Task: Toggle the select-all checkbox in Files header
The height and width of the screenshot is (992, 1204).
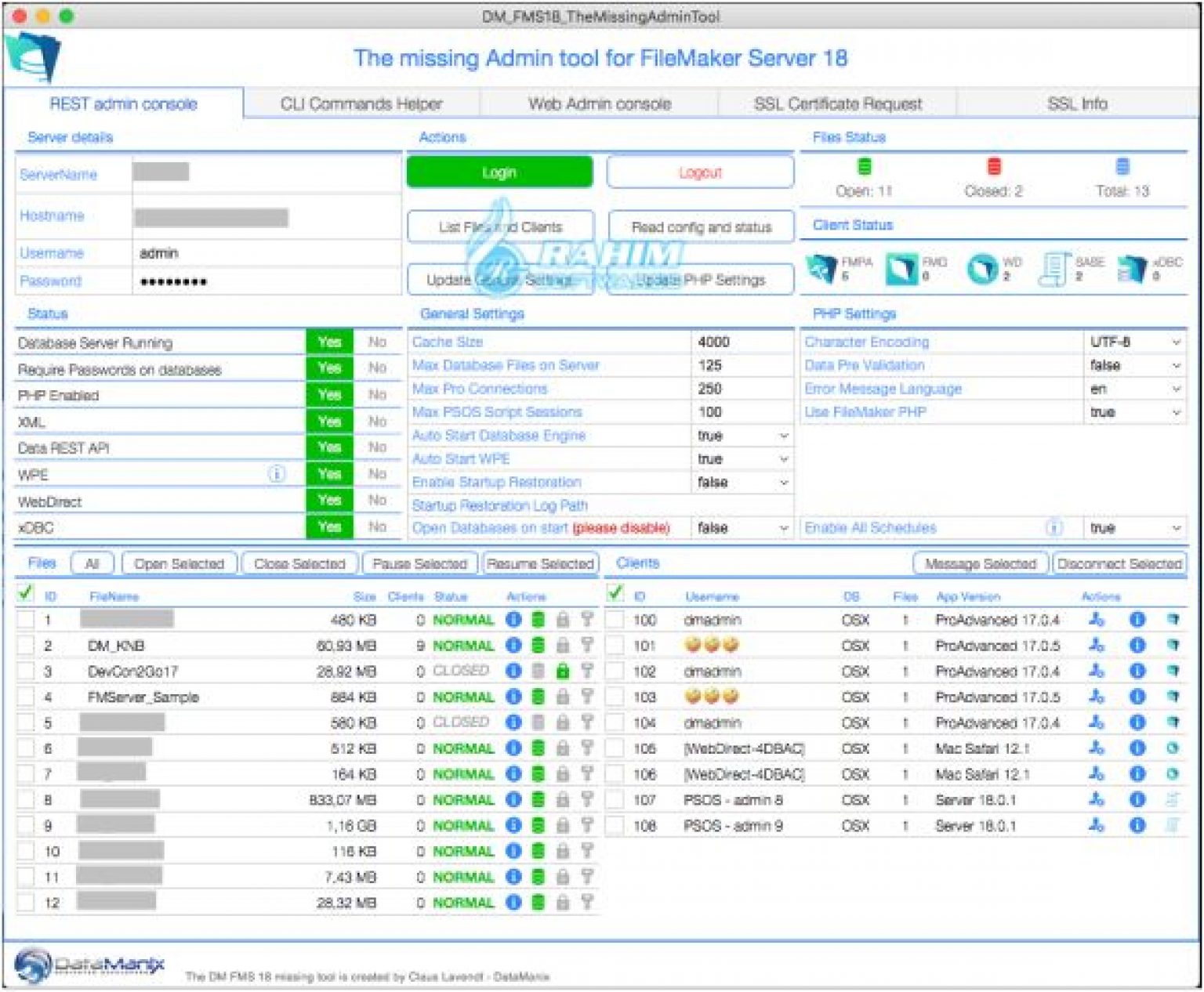Action: [x=25, y=594]
